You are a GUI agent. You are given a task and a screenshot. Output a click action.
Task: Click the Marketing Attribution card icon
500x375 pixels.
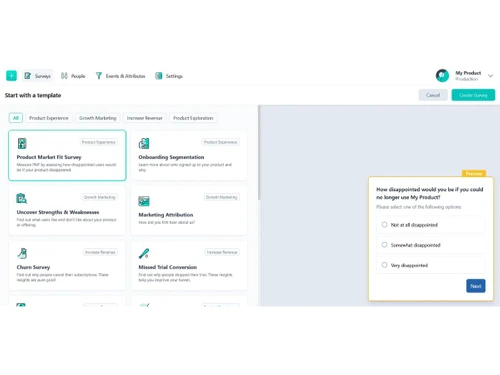(x=144, y=201)
